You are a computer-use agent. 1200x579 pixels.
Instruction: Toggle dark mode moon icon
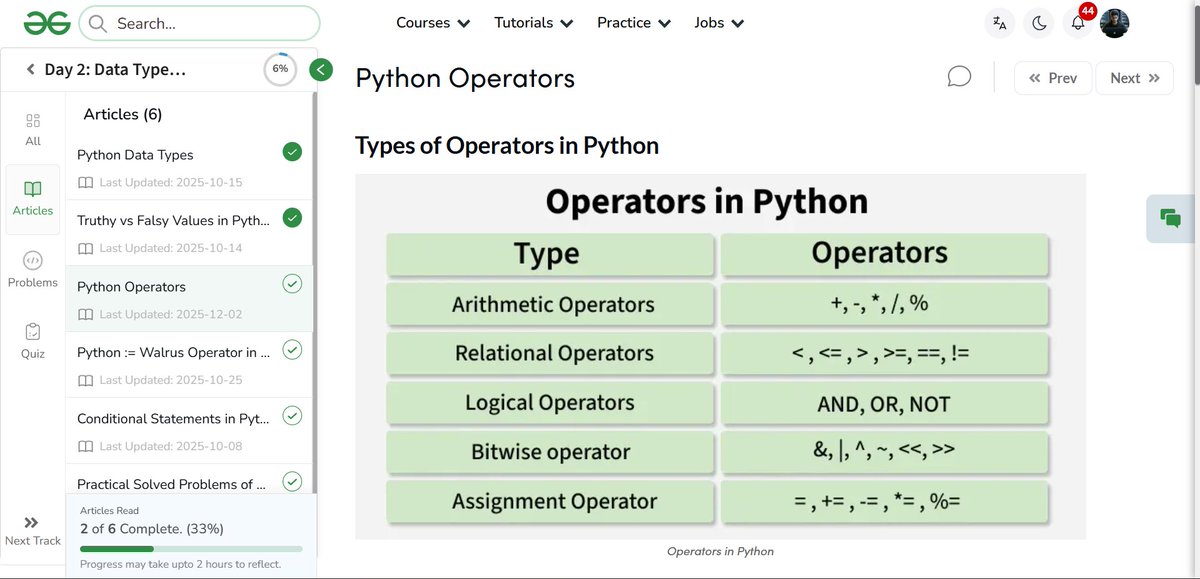pyautogui.click(x=1039, y=23)
